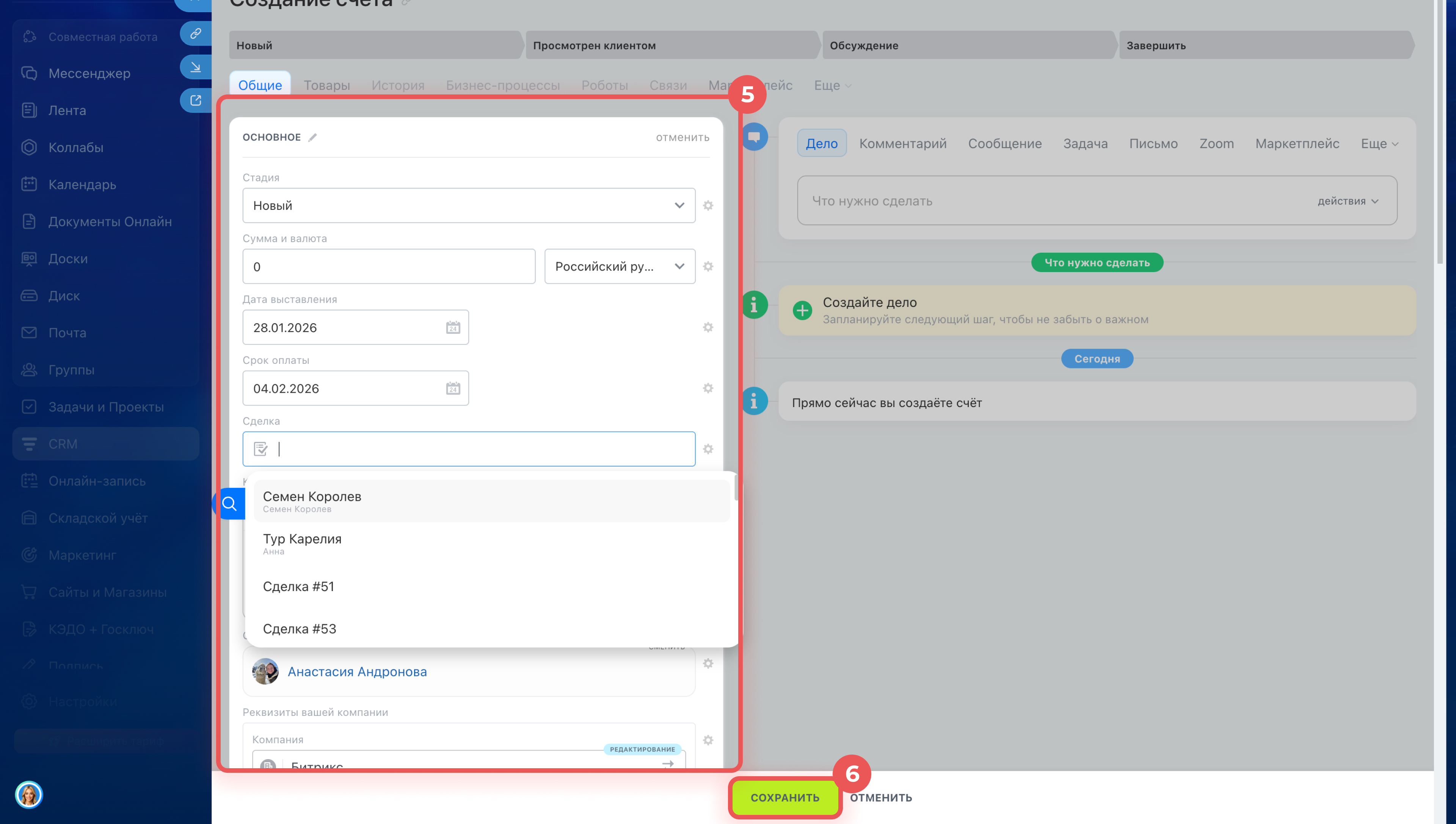Click the calendar icon in Дата выставления field
Viewport: 1456px width, 824px height.
coord(452,328)
